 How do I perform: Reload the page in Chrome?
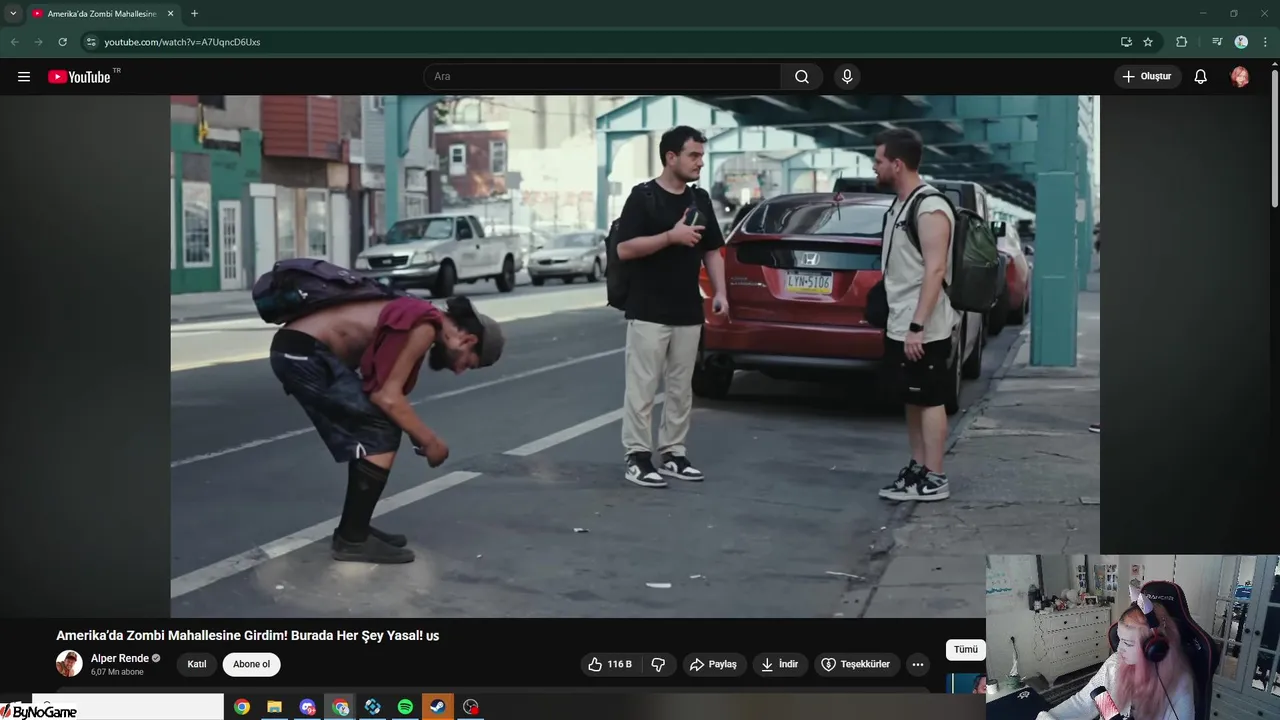[x=62, y=42]
